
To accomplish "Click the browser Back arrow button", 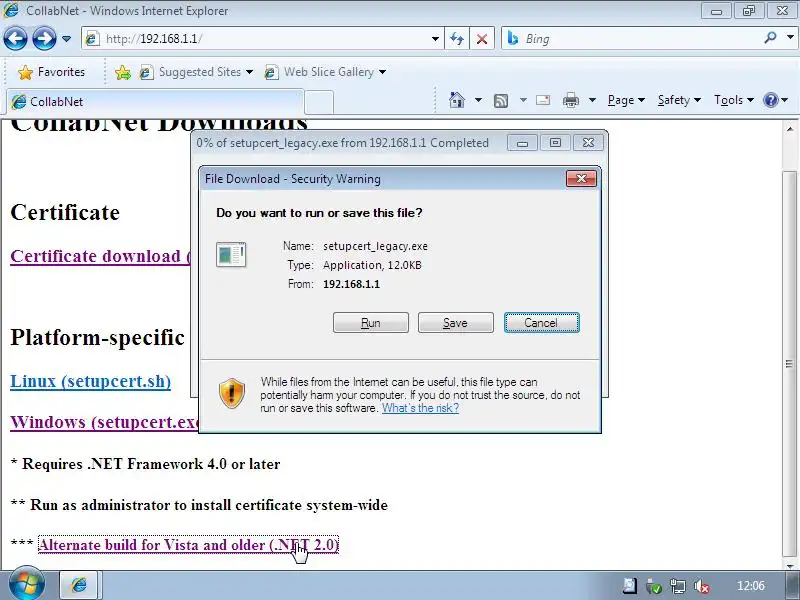I will (15, 38).
